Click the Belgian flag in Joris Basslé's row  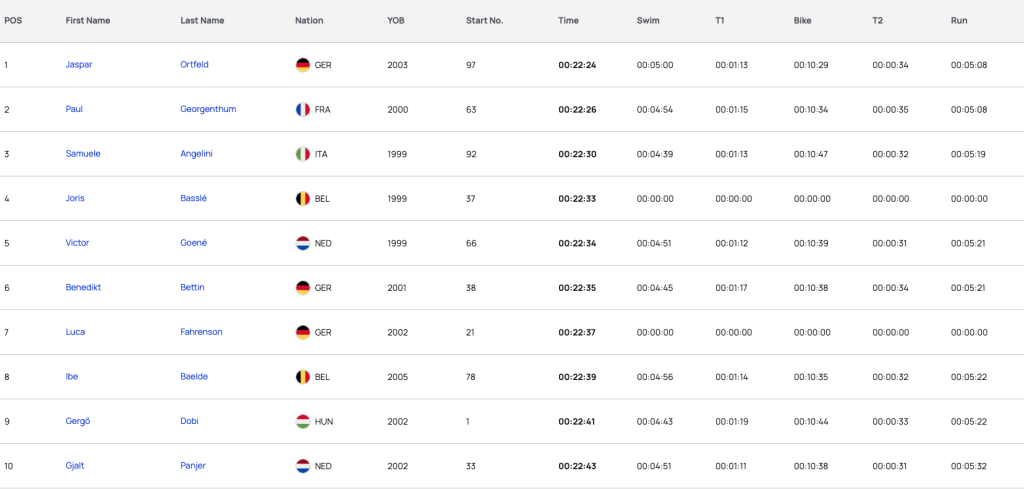click(302, 198)
